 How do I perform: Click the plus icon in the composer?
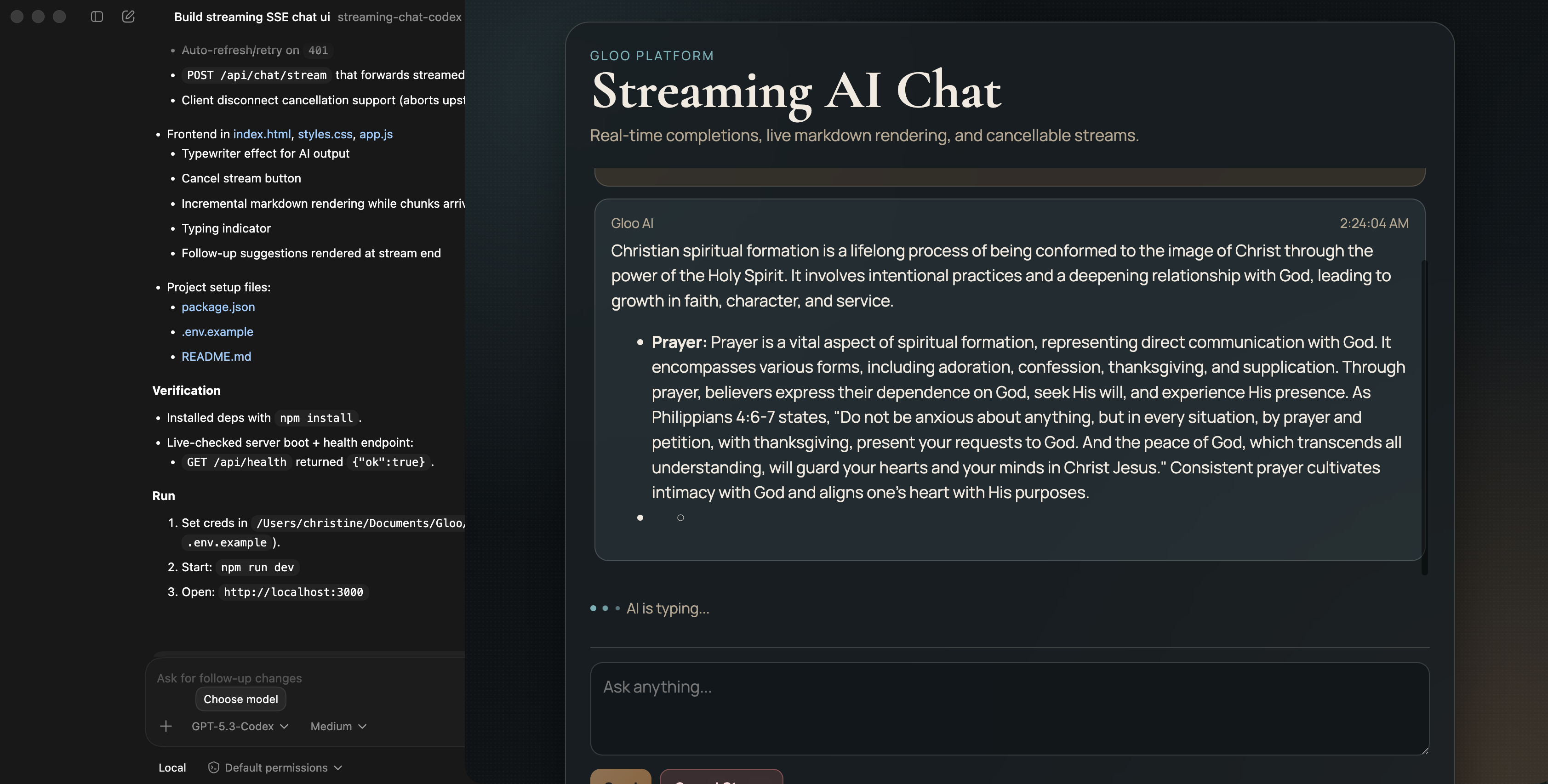click(x=166, y=726)
